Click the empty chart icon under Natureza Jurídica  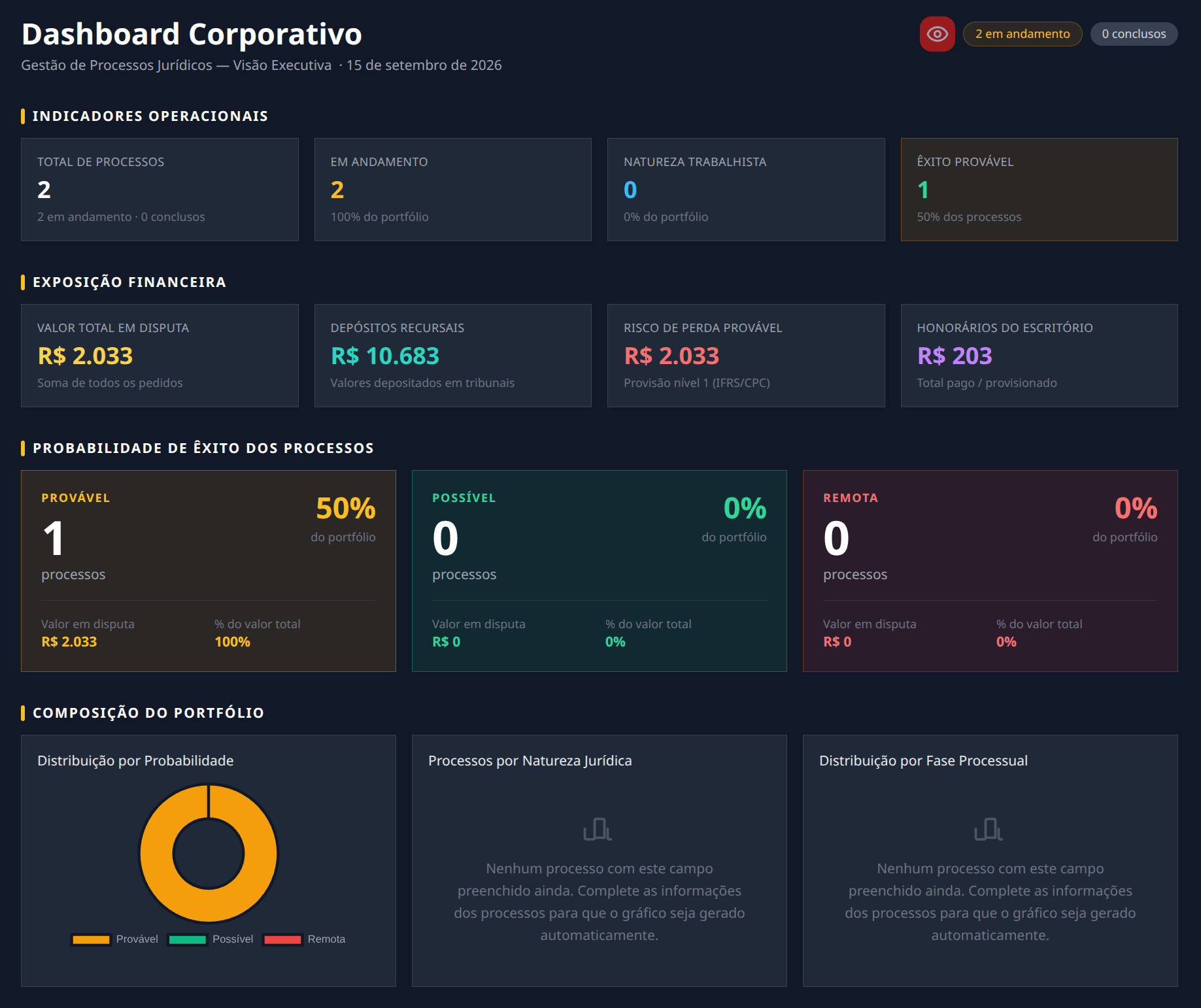pos(598,829)
